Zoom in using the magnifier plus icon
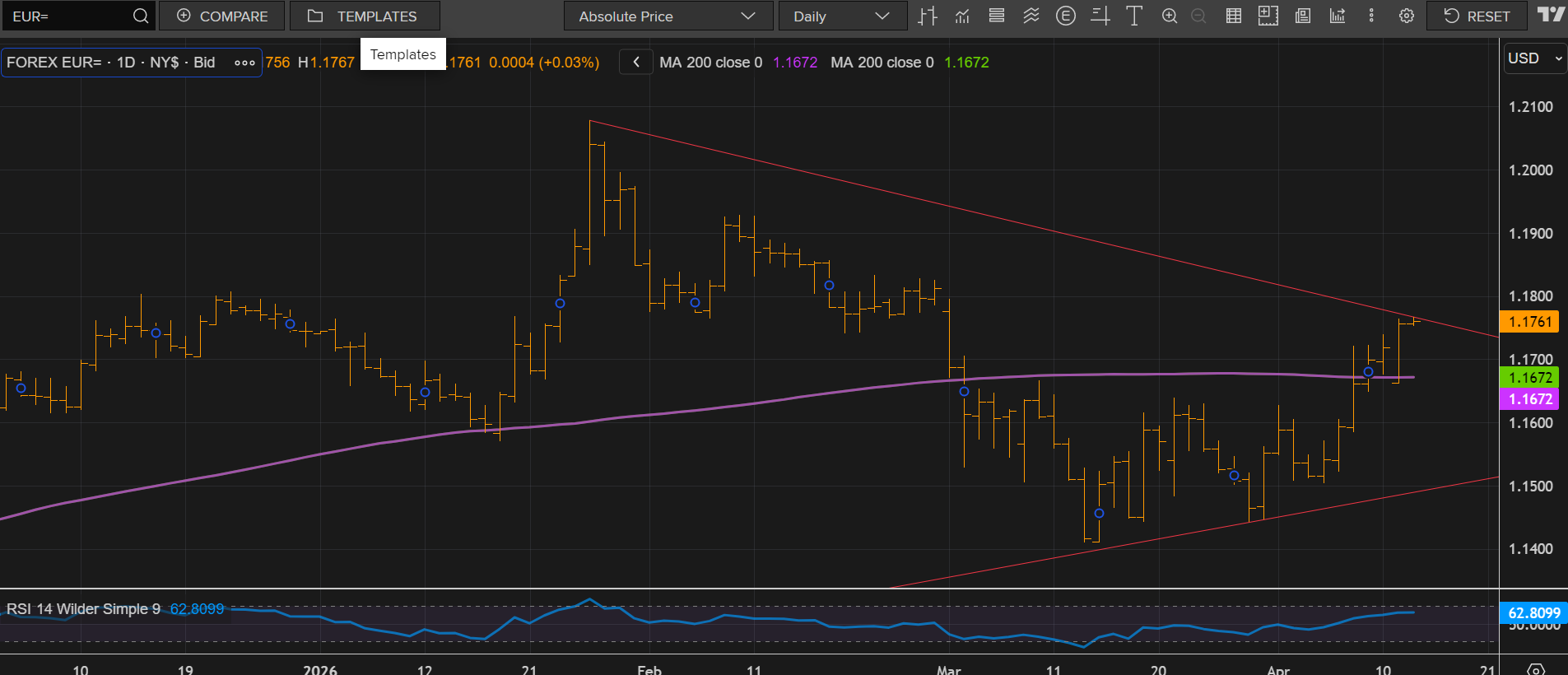This screenshot has height=675, width=1568. pyautogui.click(x=1169, y=16)
